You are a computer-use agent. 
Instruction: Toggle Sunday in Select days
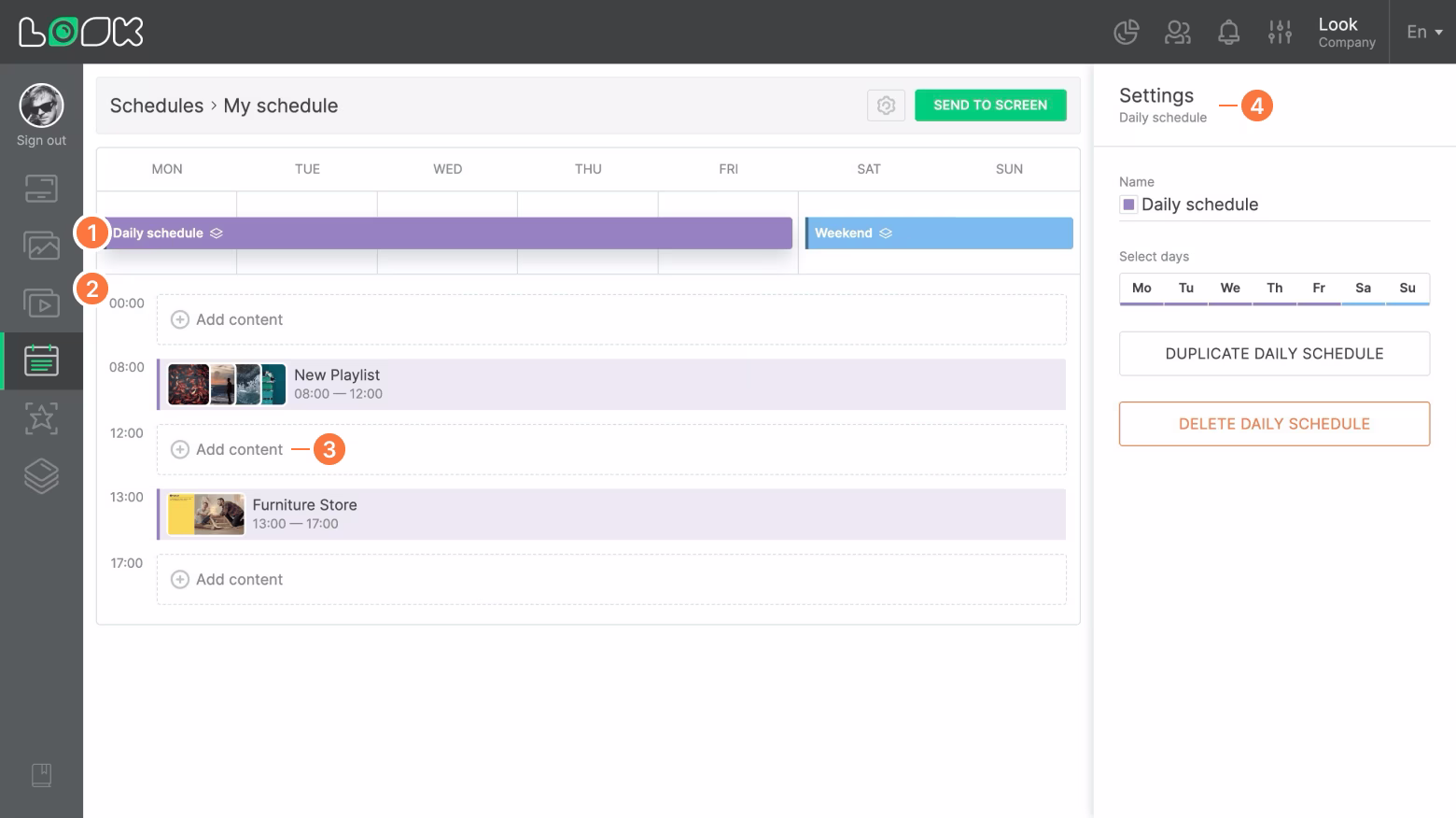[1407, 289]
